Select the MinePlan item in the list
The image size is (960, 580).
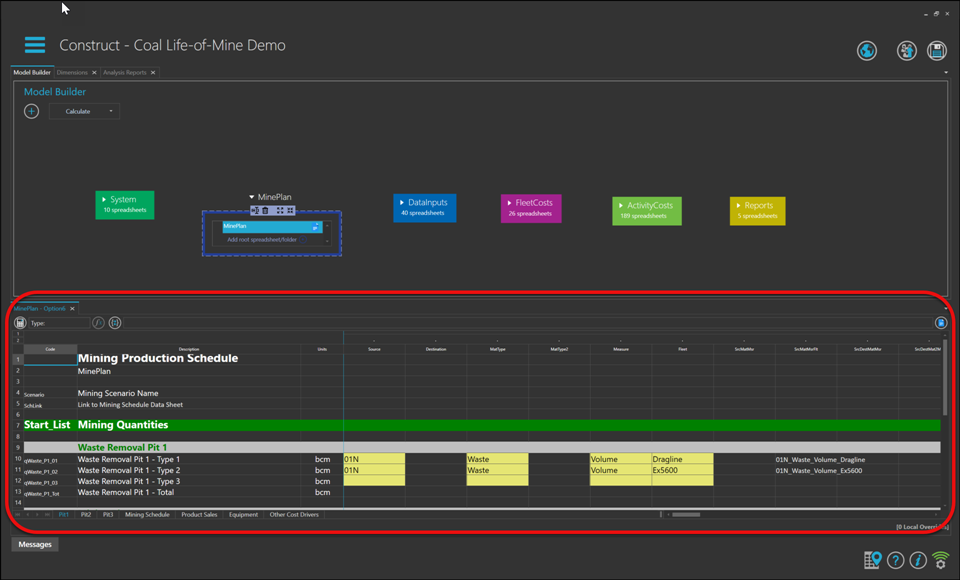coord(272,227)
